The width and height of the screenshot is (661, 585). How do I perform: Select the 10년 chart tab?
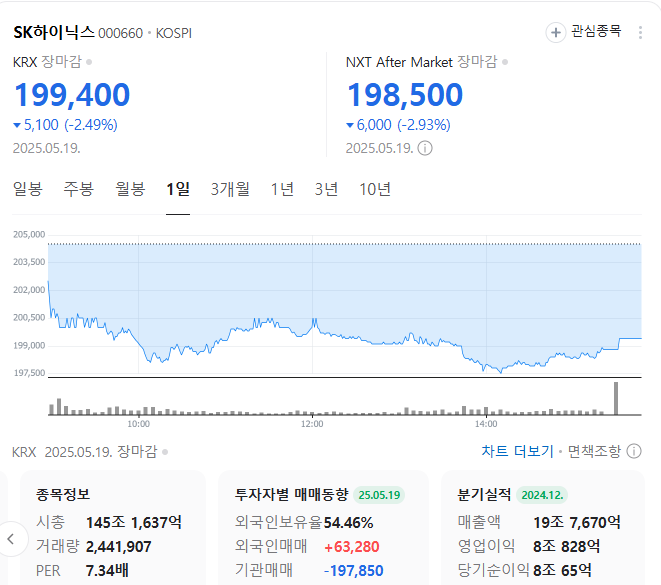click(375, 189)
